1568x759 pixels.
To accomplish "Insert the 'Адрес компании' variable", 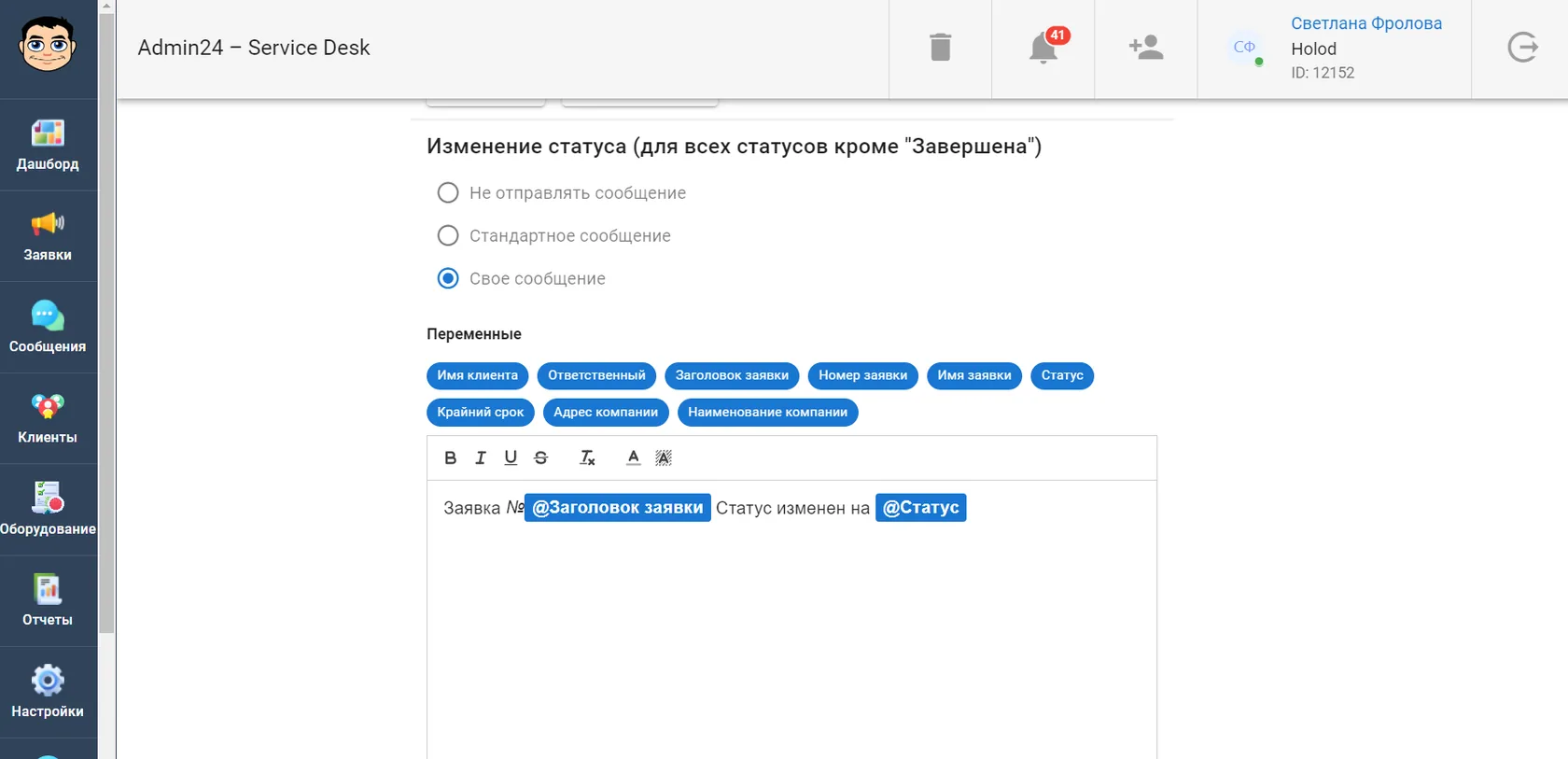I will pyautogui.click(x=606, y=413).
